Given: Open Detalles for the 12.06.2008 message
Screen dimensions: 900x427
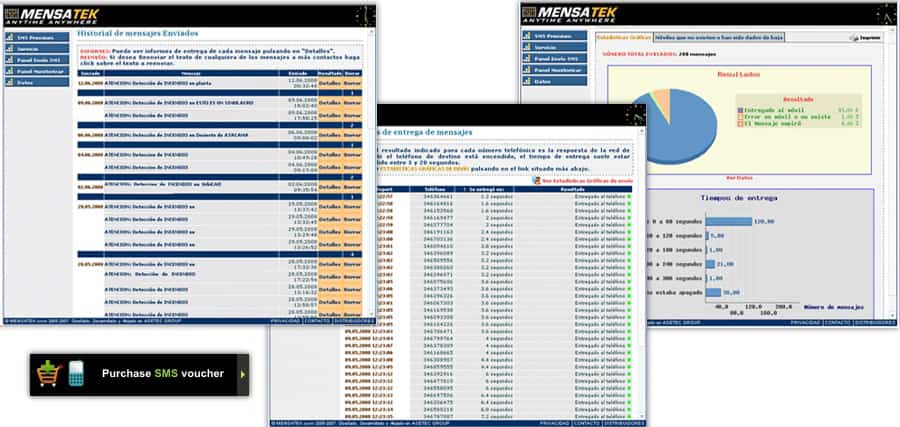Looking at the screenshot, I should pyautogui.click(x=329, y=83).
